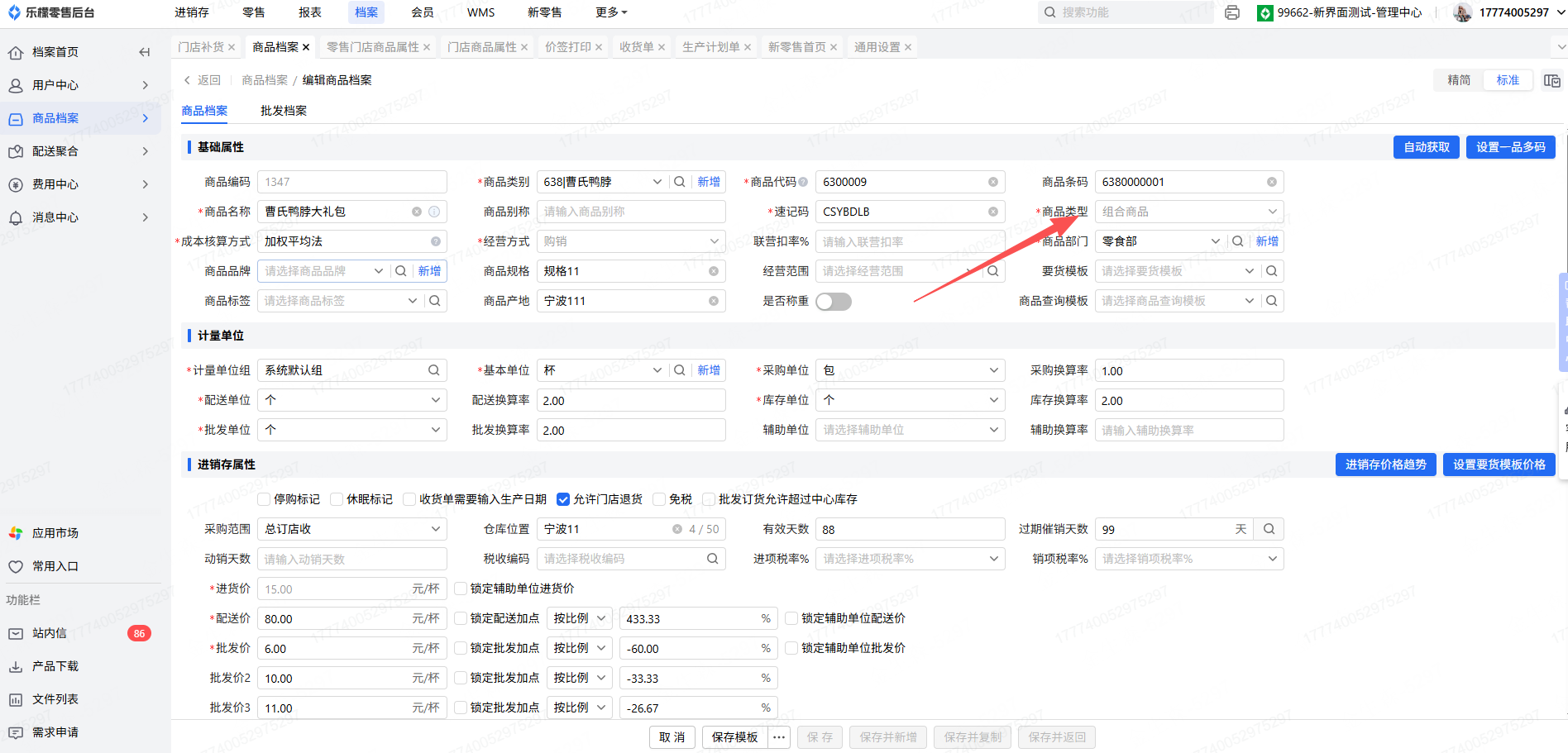Click the 动销天数 input field
Screen dimensions: 1568x753
pyautogui.click(x=352, y=559)
